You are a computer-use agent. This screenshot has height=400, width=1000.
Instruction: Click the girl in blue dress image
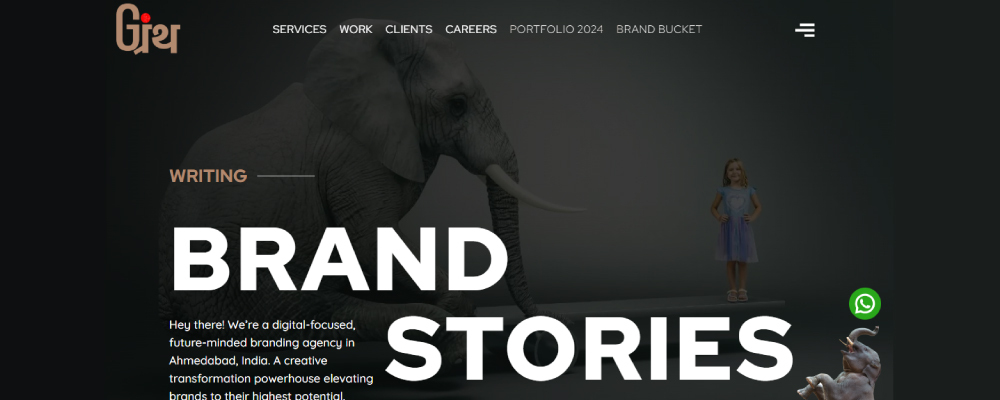736,230
